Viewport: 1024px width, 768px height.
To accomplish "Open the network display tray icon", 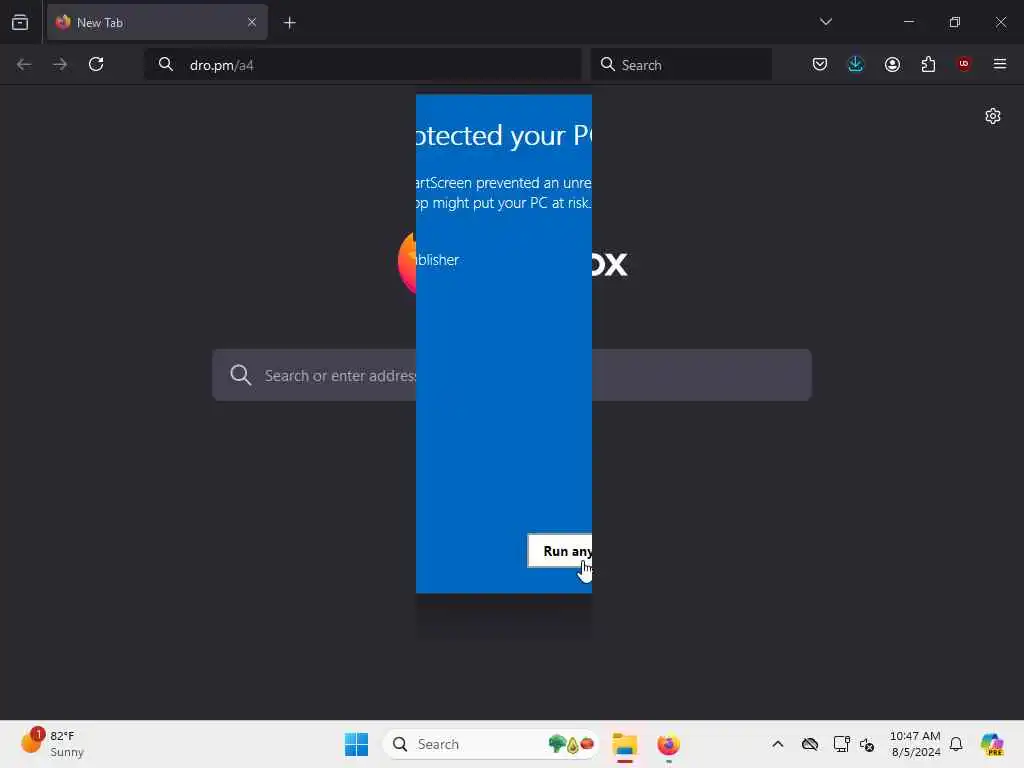I will pyautogui.click(x=841, y=744).
